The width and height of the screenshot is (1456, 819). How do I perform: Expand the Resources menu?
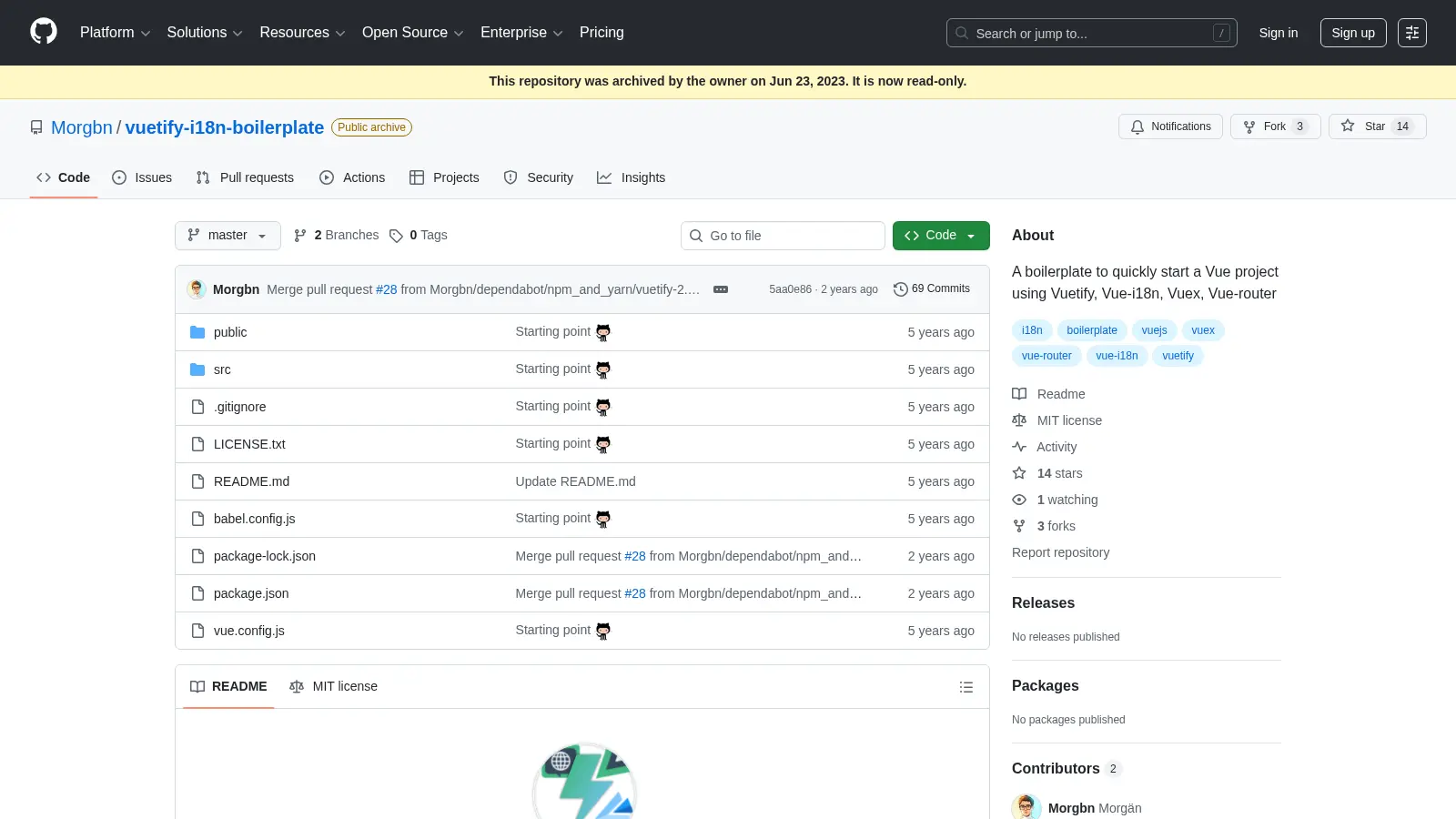302,33
